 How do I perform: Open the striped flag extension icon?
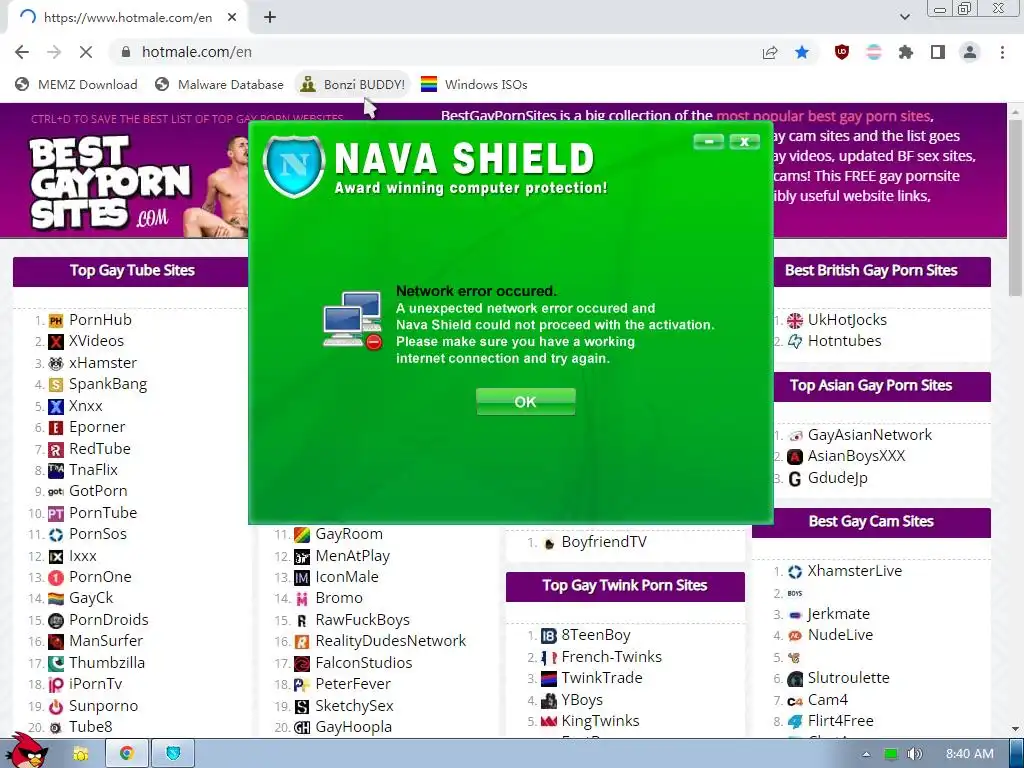pyautogui.click(x=874, y=52)
